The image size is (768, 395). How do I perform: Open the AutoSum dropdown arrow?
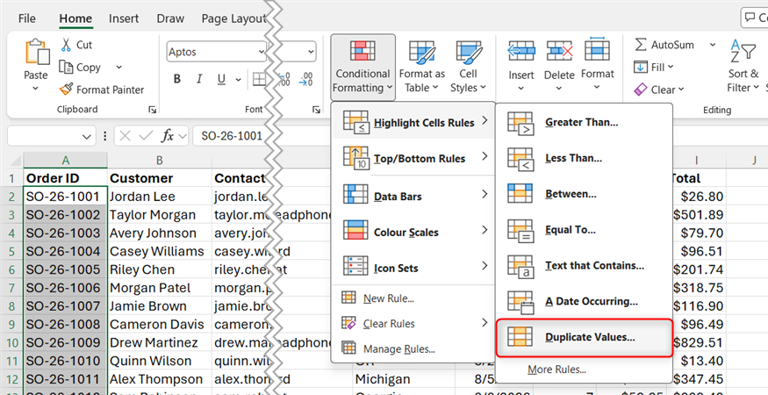point(712,45)
